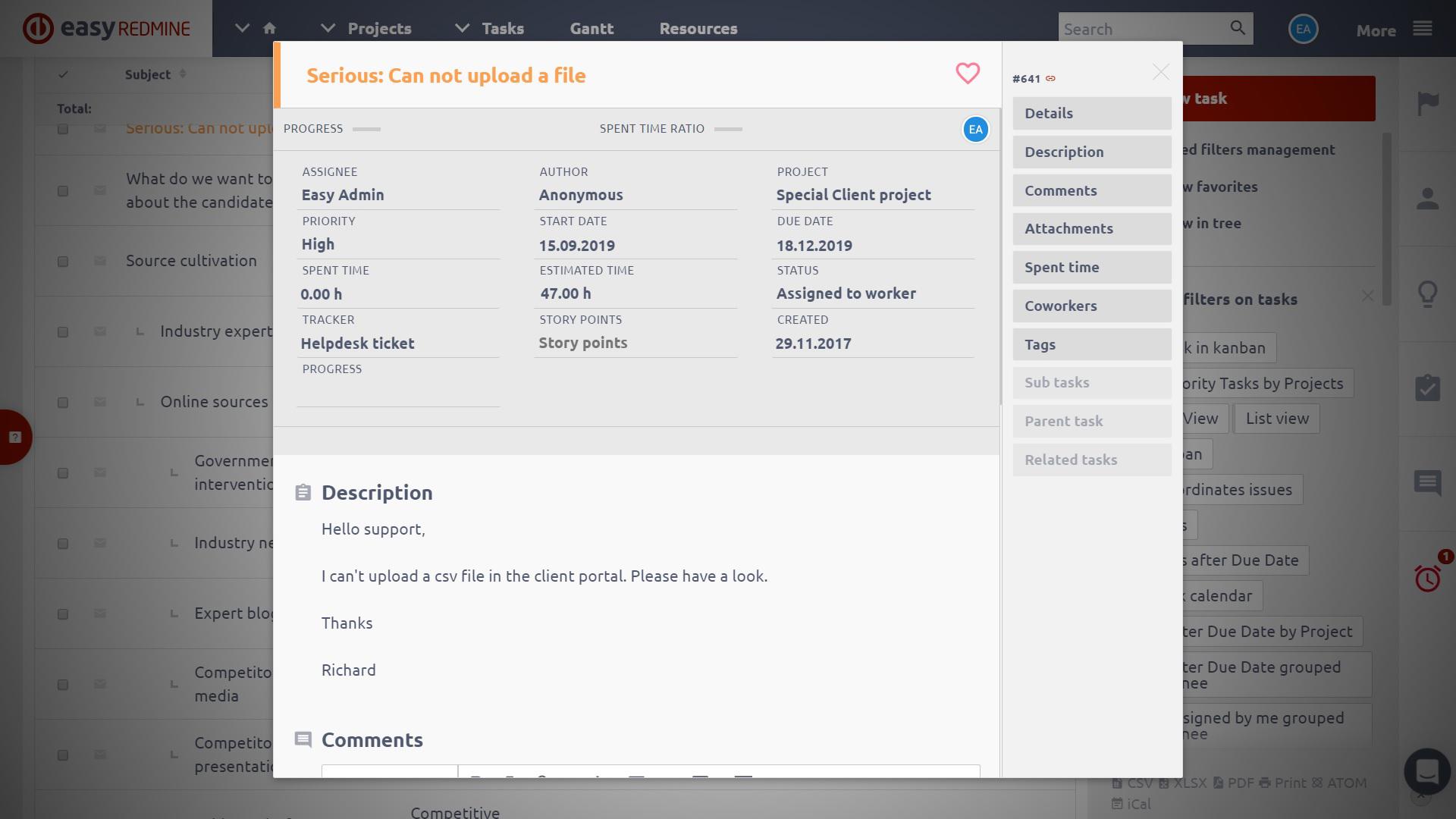Add the task to favorites with the heart icon
The image size is (1456, 819).
coord(968,74)
